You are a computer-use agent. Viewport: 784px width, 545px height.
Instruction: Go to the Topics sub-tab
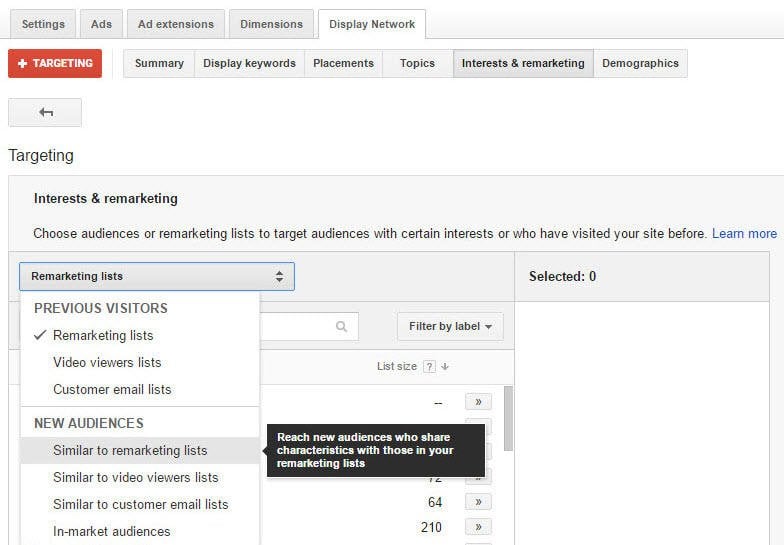418,64
